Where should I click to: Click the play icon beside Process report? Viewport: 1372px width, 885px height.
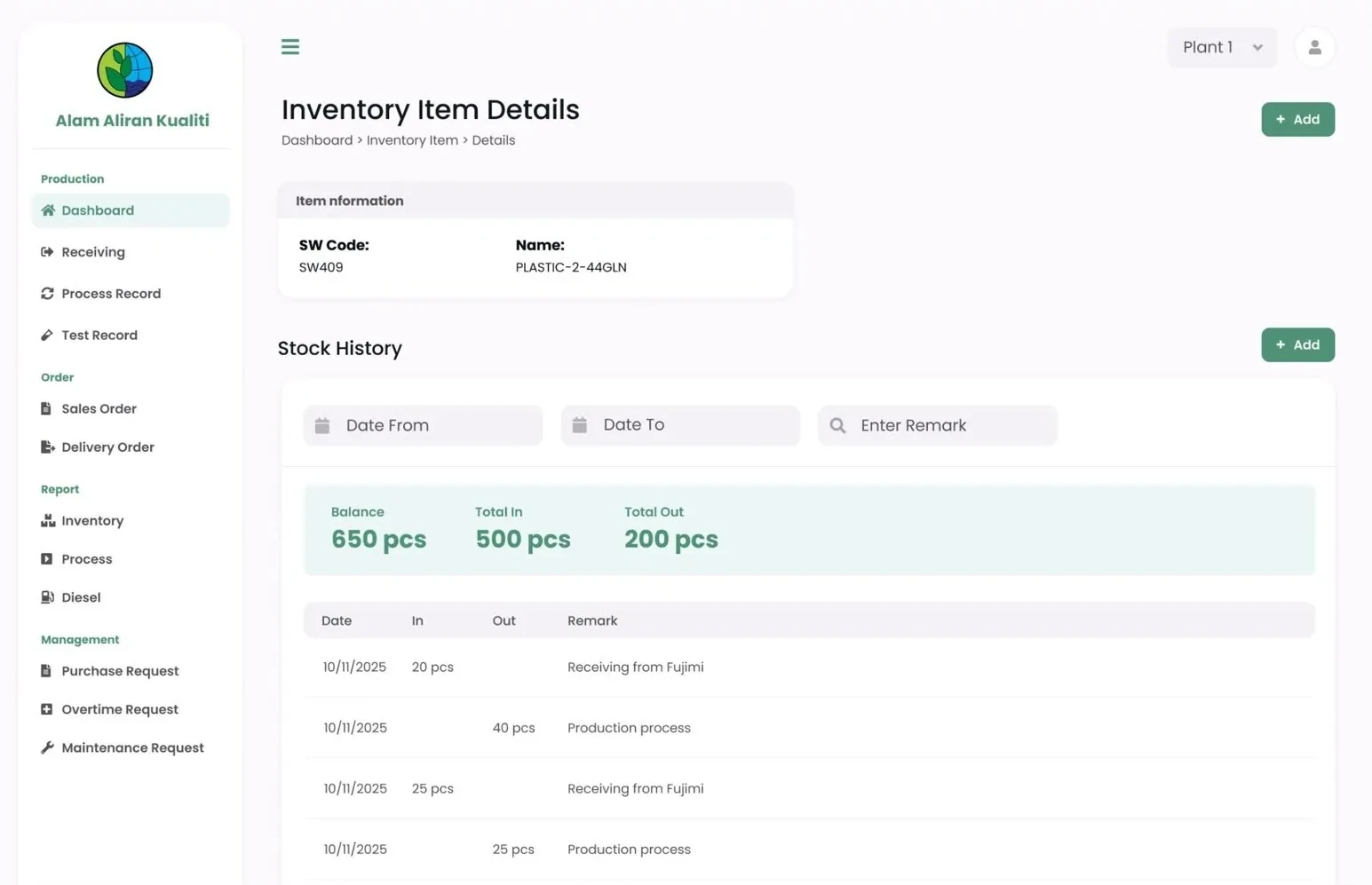pos(46,559)
